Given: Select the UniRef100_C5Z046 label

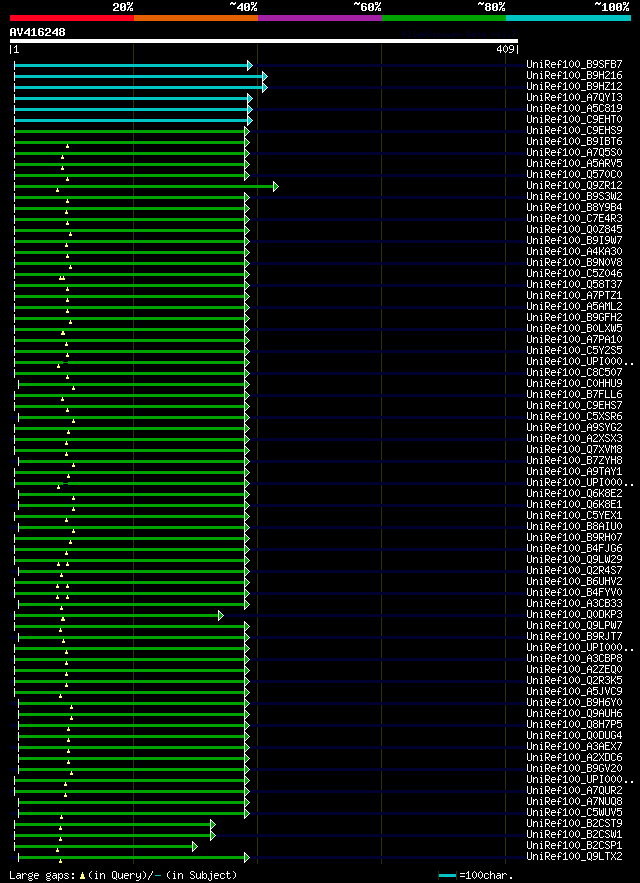Looking at the screenshot, I should point(574,273).
